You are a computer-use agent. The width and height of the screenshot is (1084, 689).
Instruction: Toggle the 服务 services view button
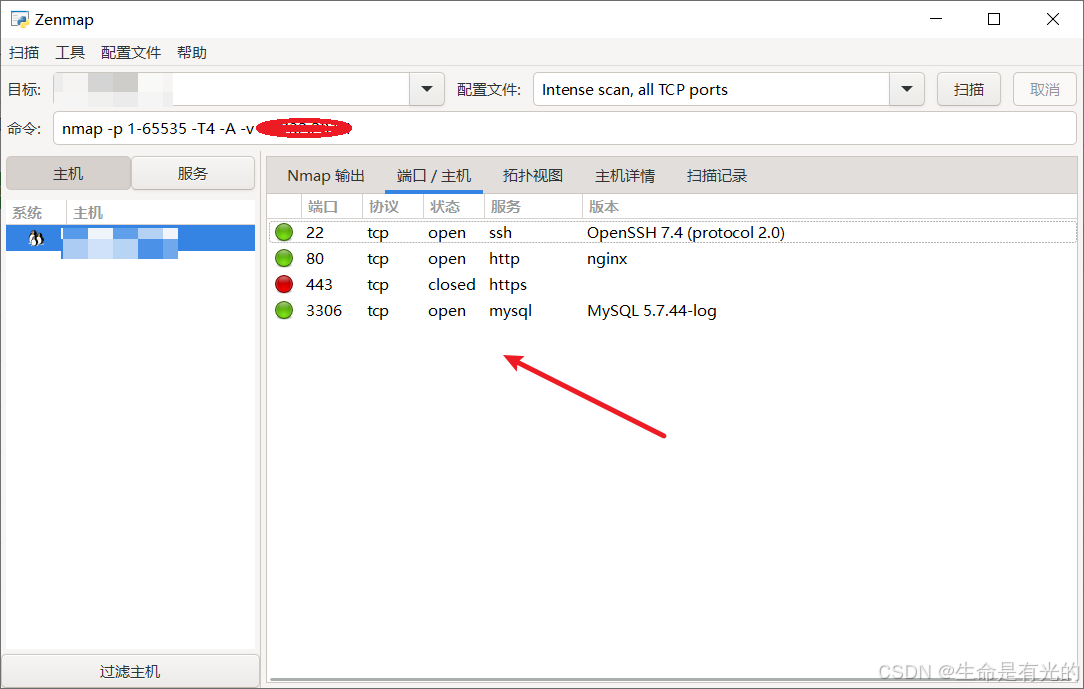[x=193, y=173]
